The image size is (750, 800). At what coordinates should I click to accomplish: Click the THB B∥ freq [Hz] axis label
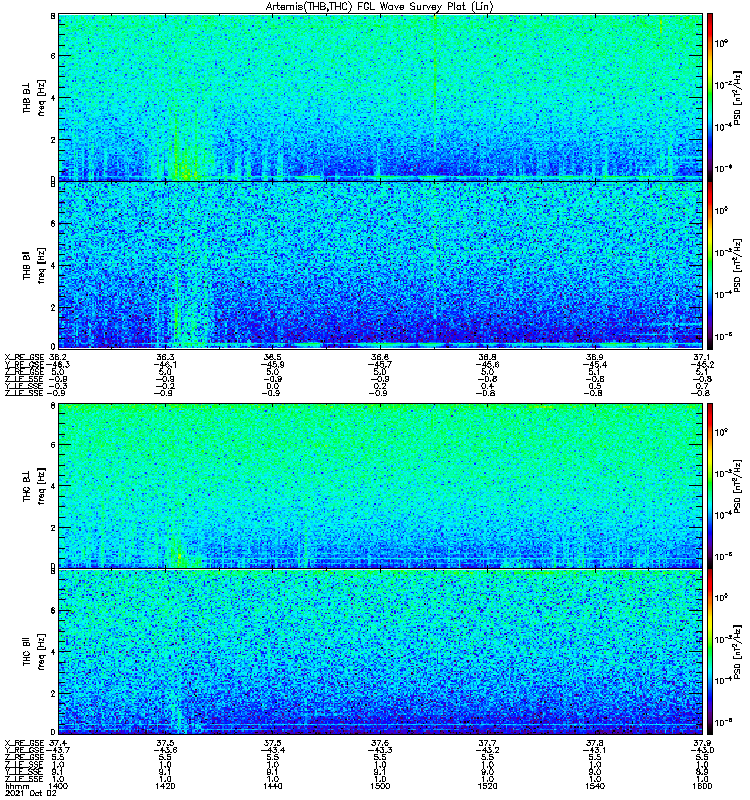(33, 265)
